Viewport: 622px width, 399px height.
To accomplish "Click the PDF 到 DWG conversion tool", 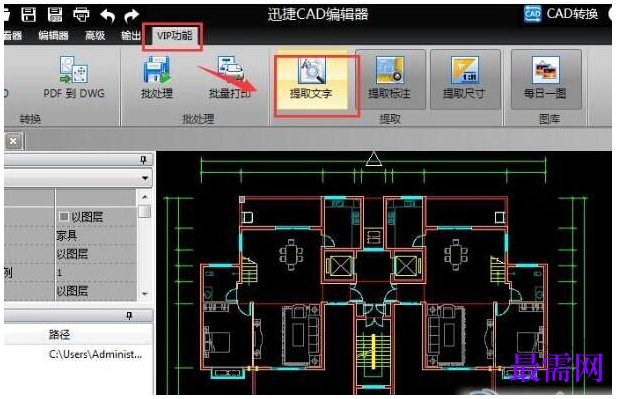I will [x=74, y=77].
